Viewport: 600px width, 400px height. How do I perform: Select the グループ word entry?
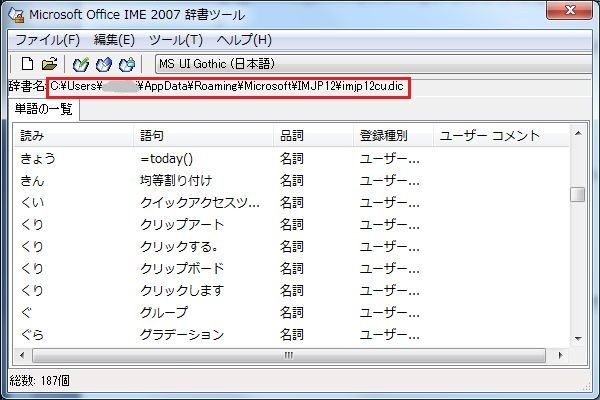coord(164,312)
